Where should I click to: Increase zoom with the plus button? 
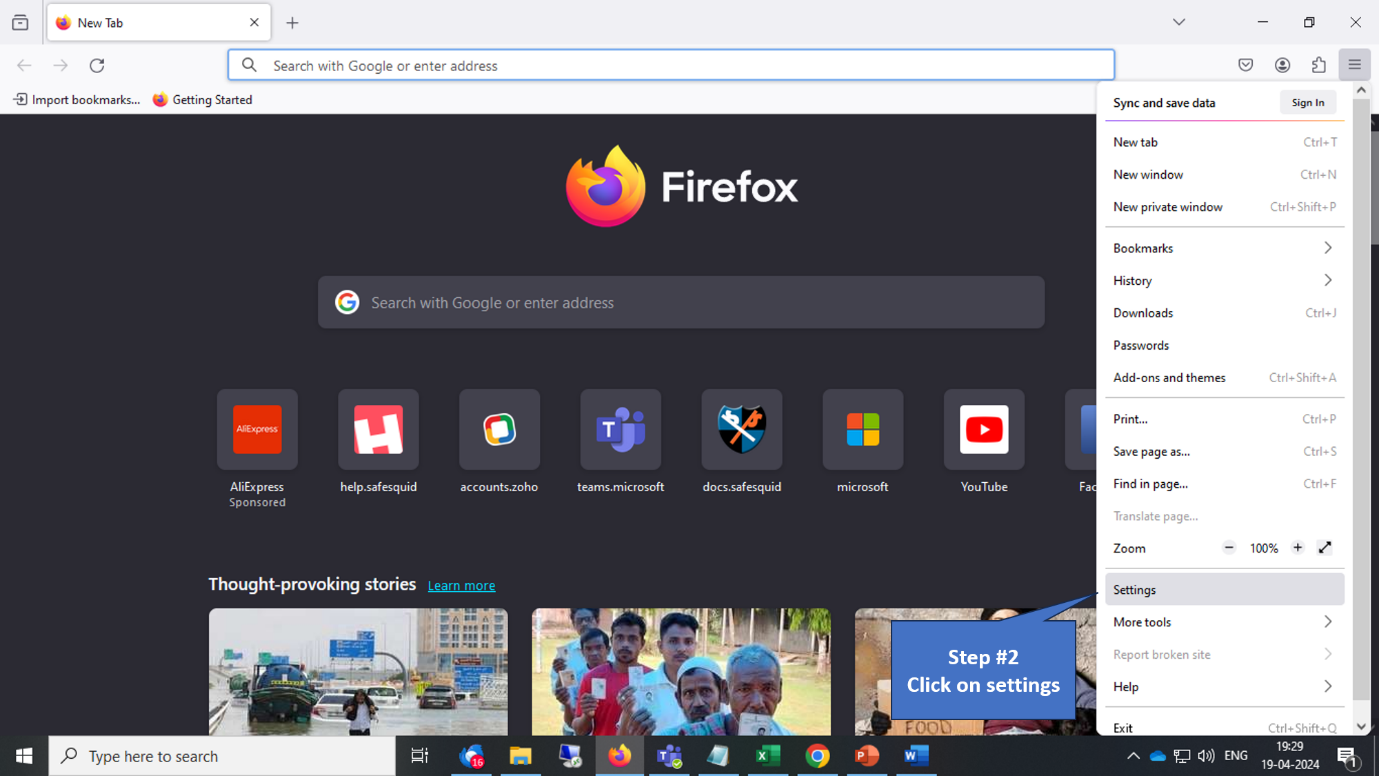pos(1297,548)
